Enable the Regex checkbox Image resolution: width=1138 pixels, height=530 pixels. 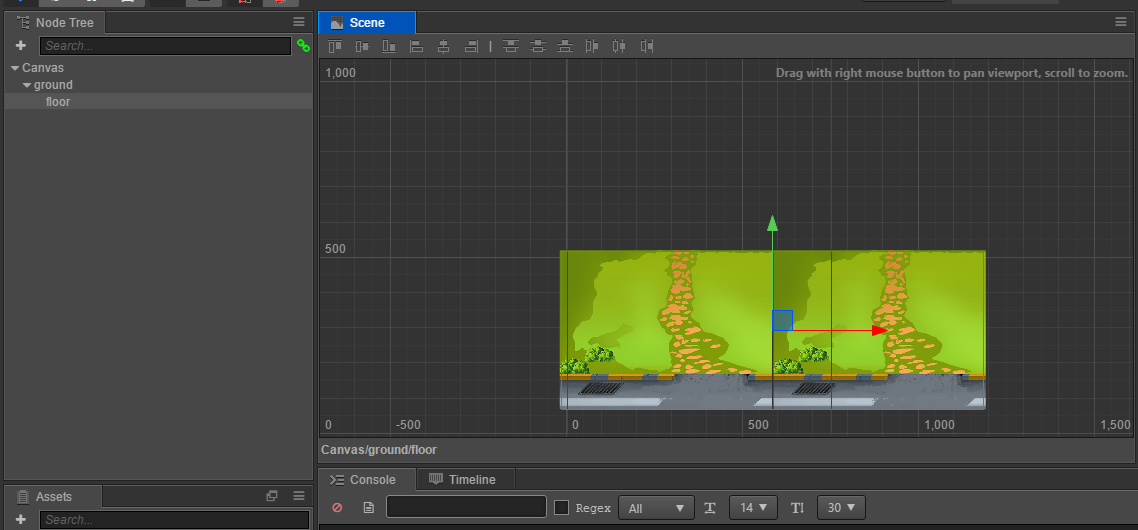tap(561, 507)
